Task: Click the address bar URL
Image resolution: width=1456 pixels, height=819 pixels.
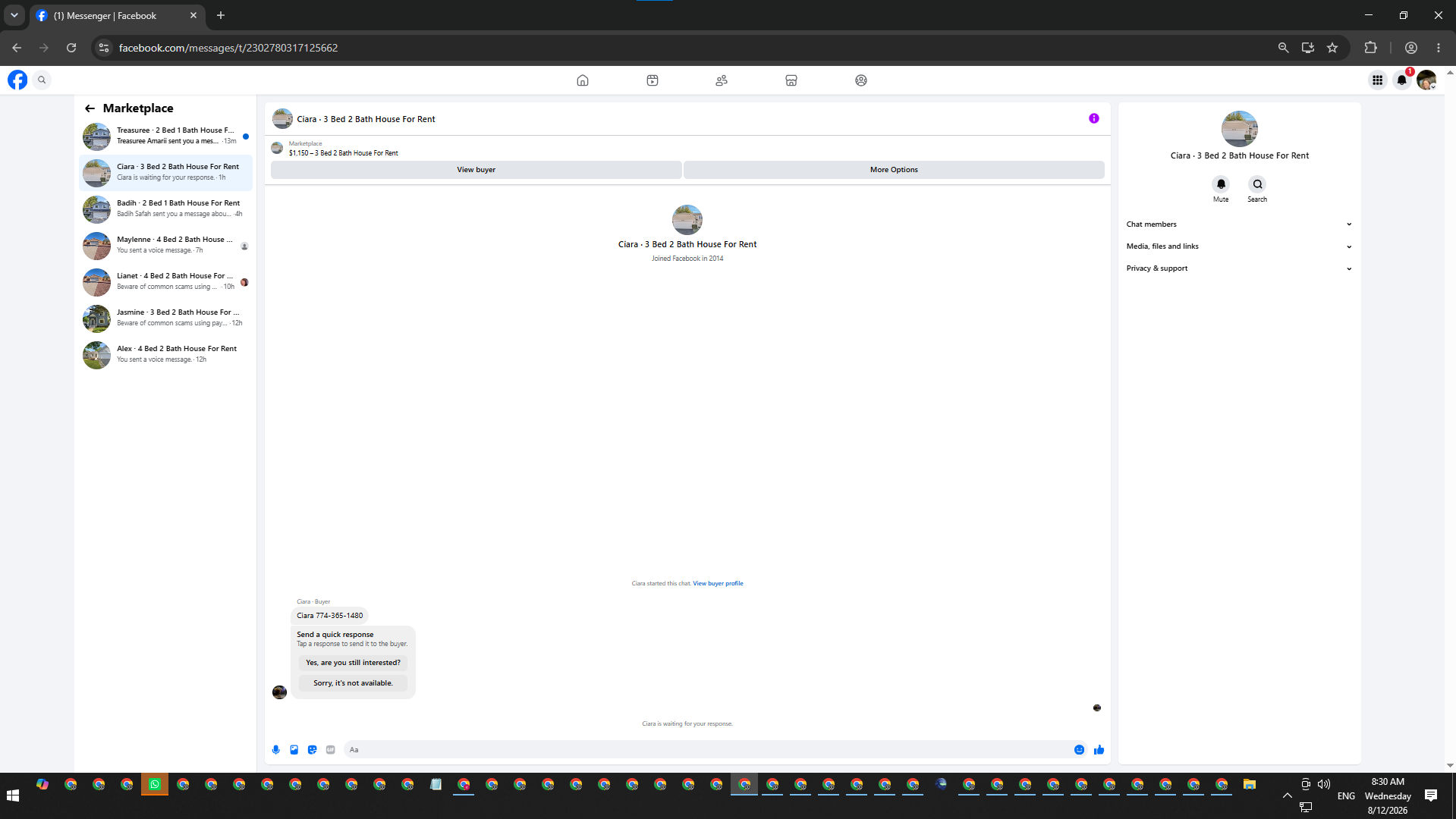Action: point(228,48)
